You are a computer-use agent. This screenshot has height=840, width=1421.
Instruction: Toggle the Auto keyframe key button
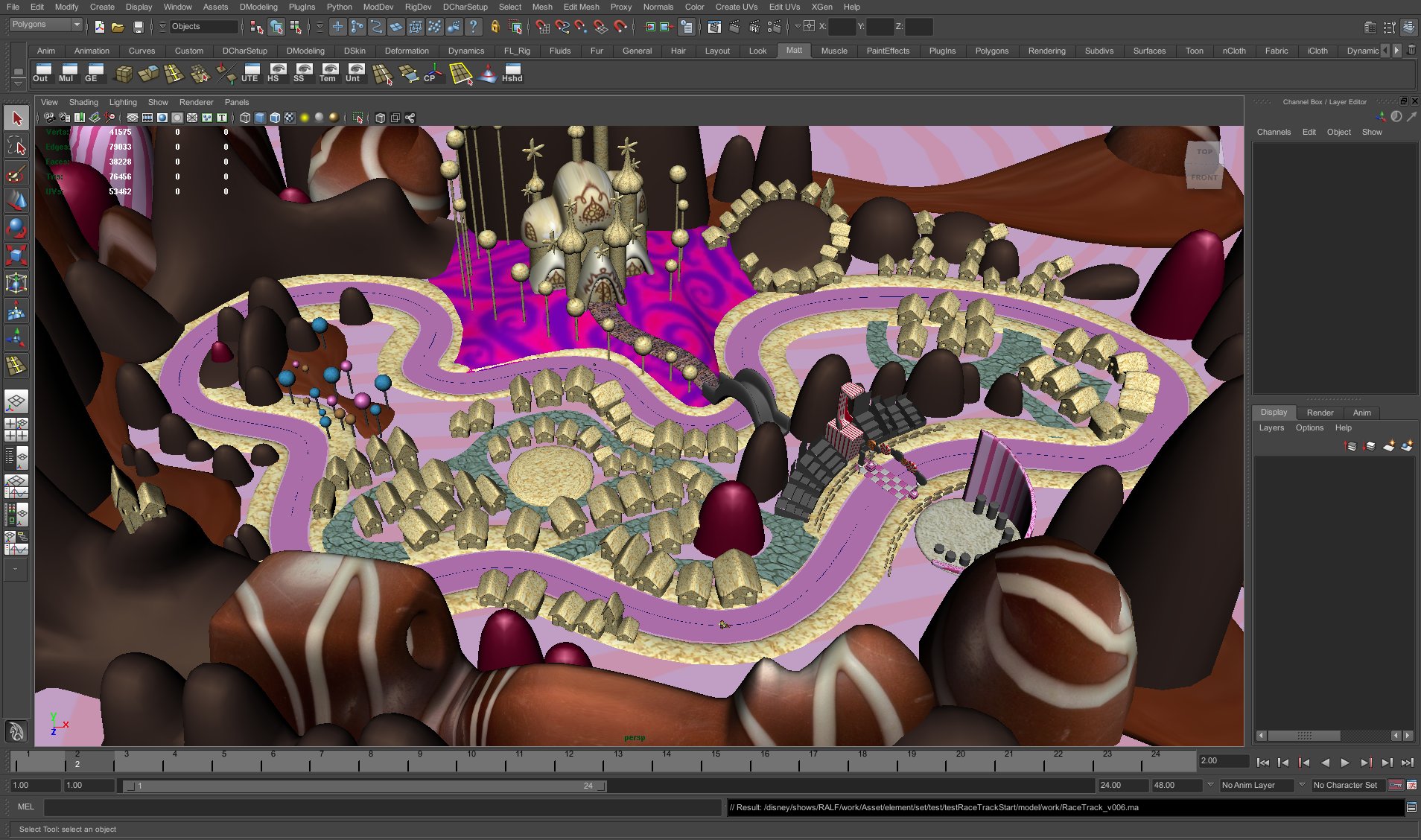point(1396,785)
